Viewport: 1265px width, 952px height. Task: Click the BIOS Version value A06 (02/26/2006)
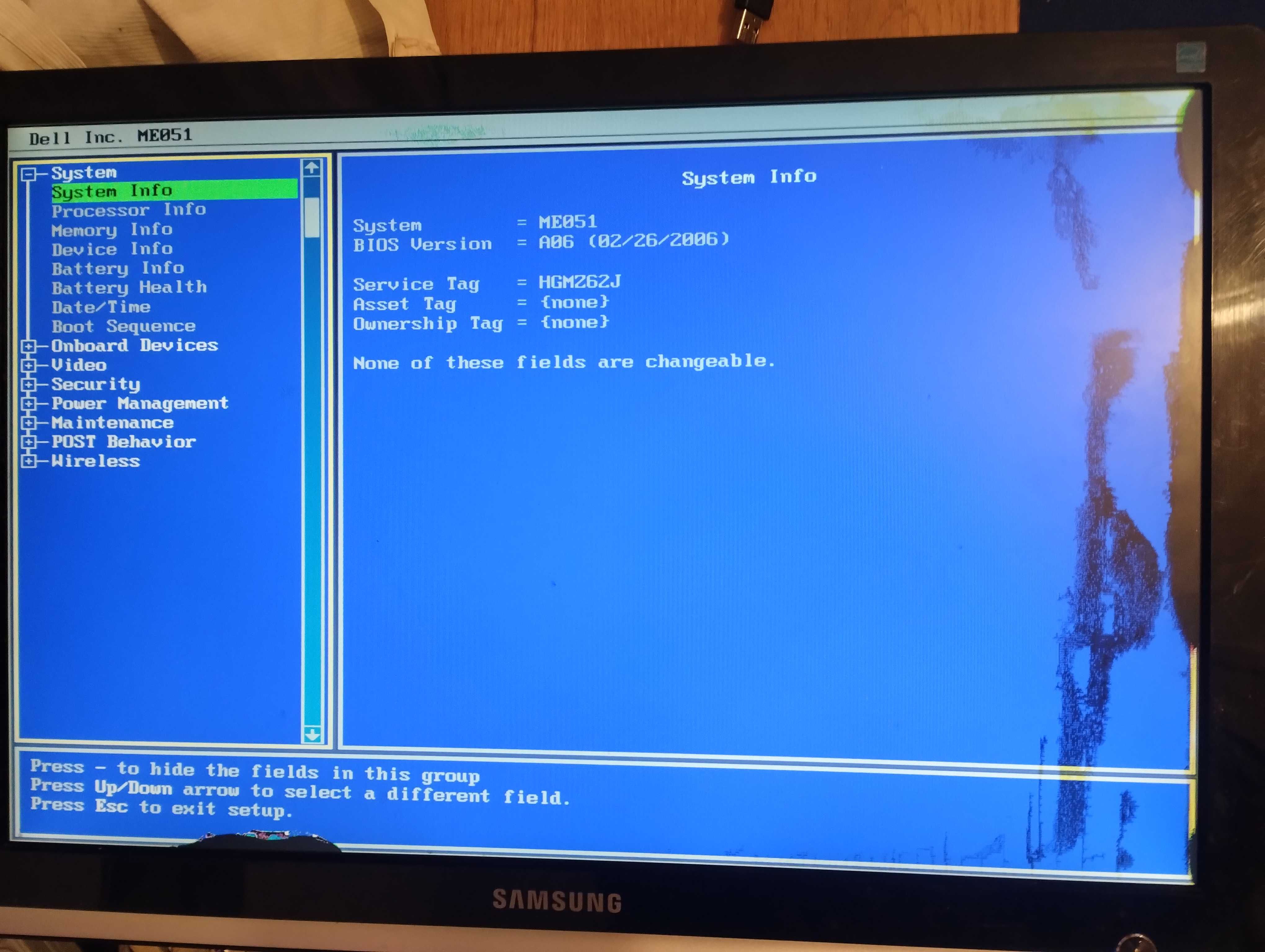[634, 240]
